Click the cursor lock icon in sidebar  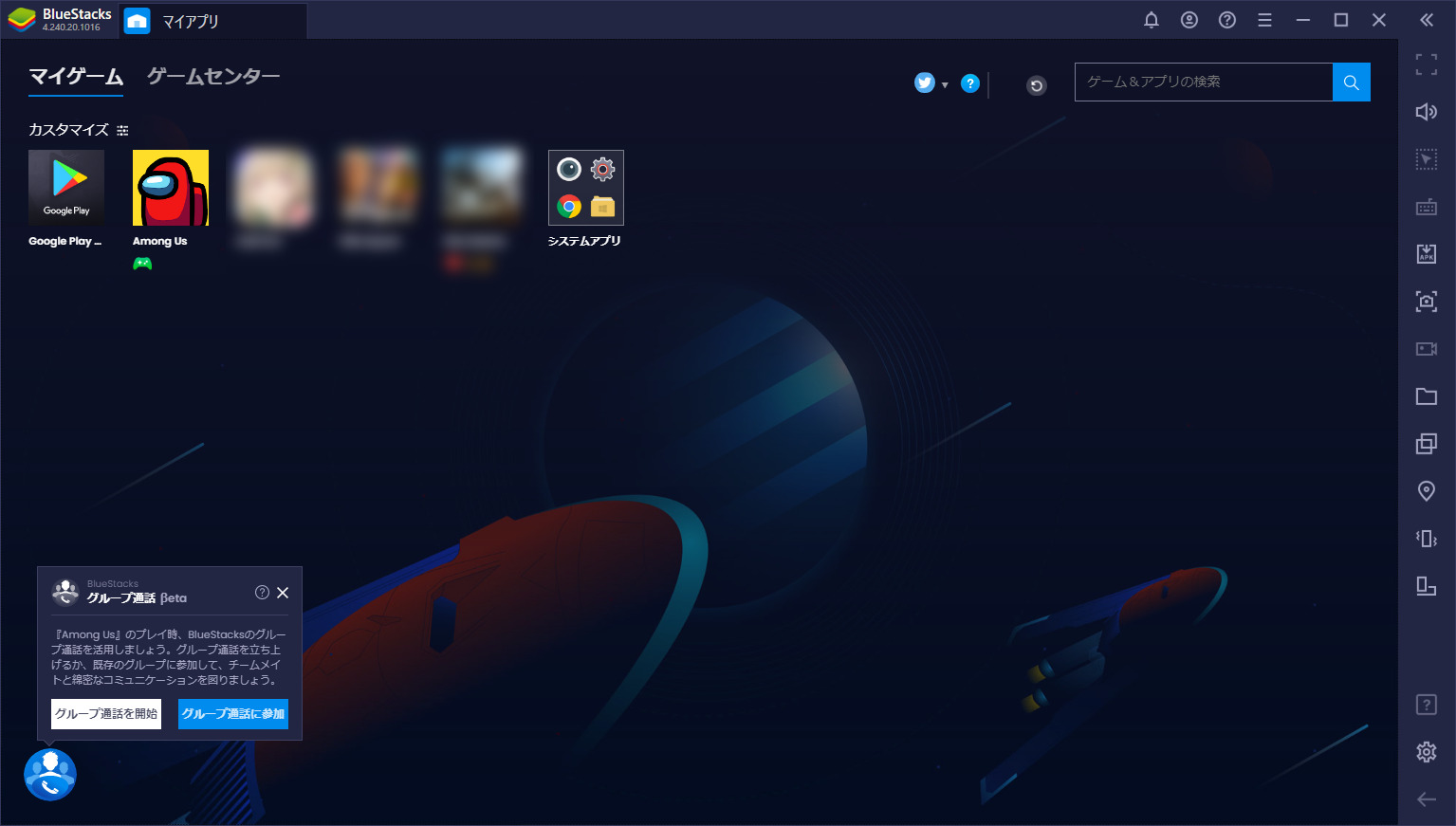tap(1427, 159)
